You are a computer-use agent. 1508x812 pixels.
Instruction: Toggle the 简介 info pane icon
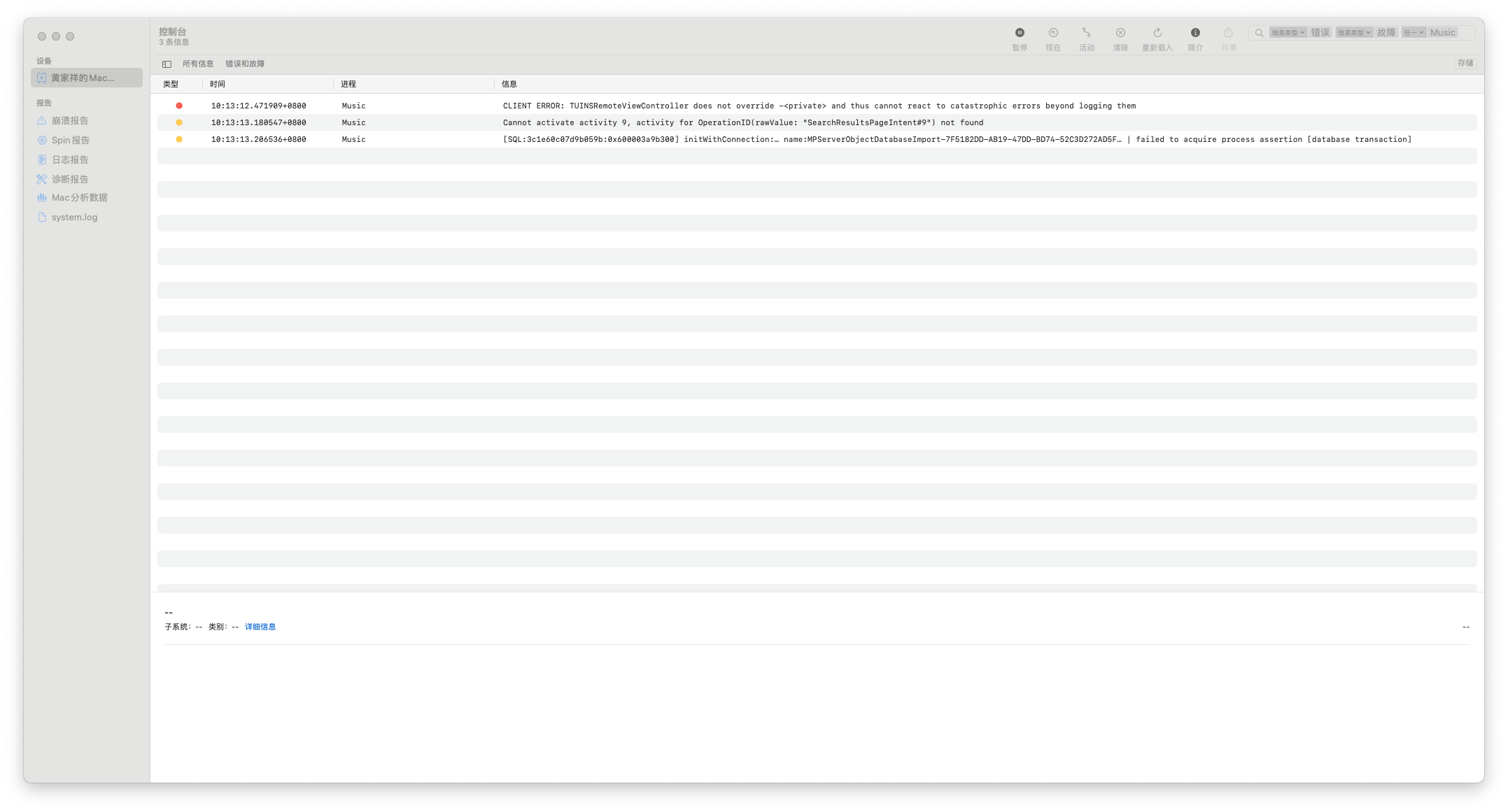click(x=1195, y=33)
